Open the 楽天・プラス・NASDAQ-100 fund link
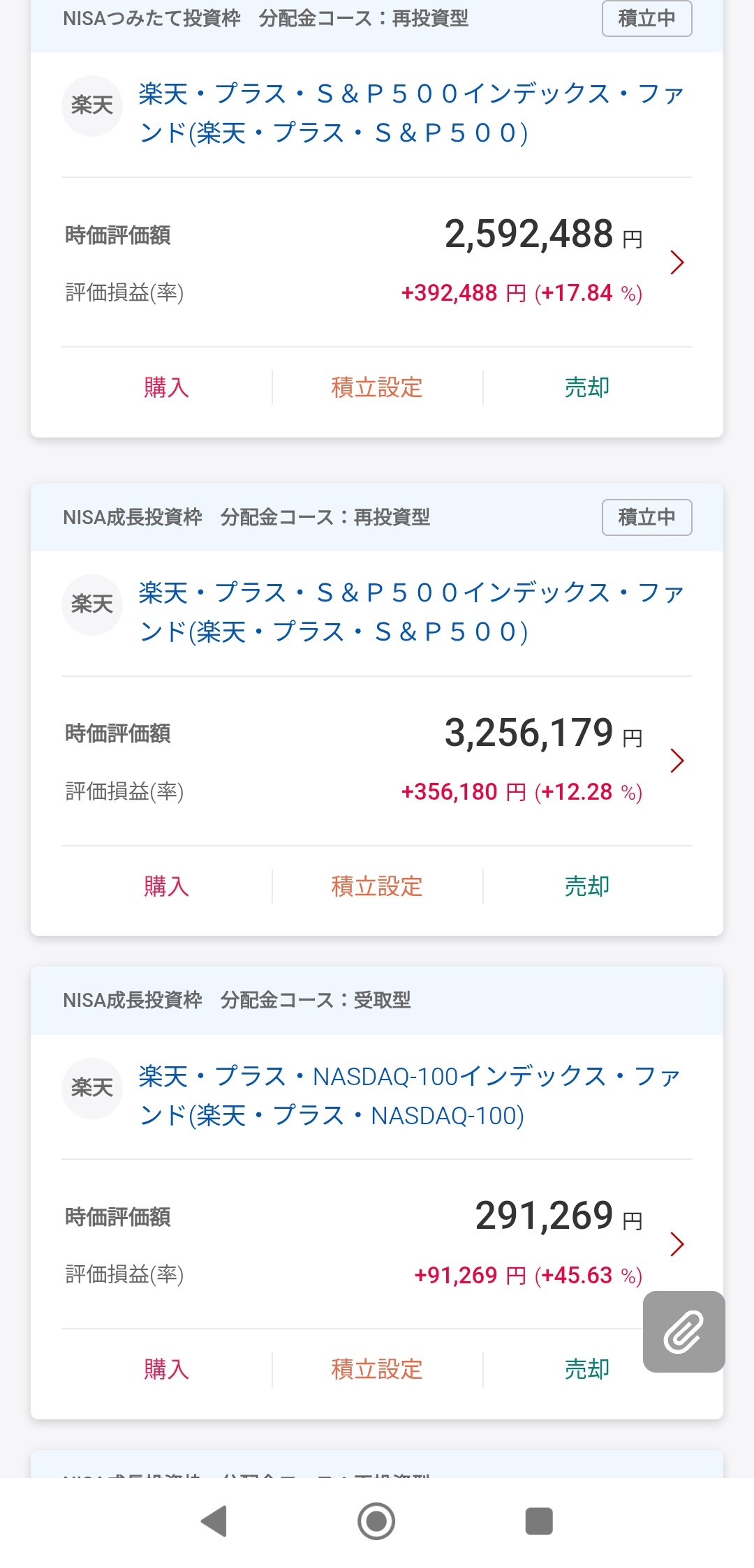This screenshot has height=1568, width=754. [x=408, y=1096]
